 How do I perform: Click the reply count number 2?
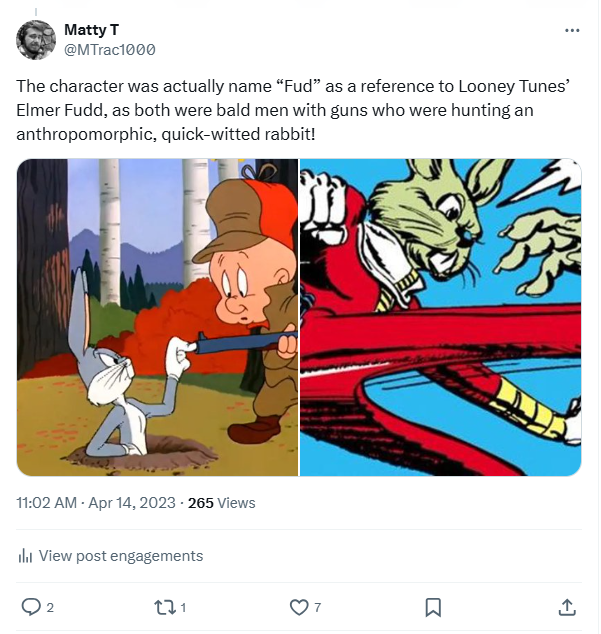(x=50, y=607)
